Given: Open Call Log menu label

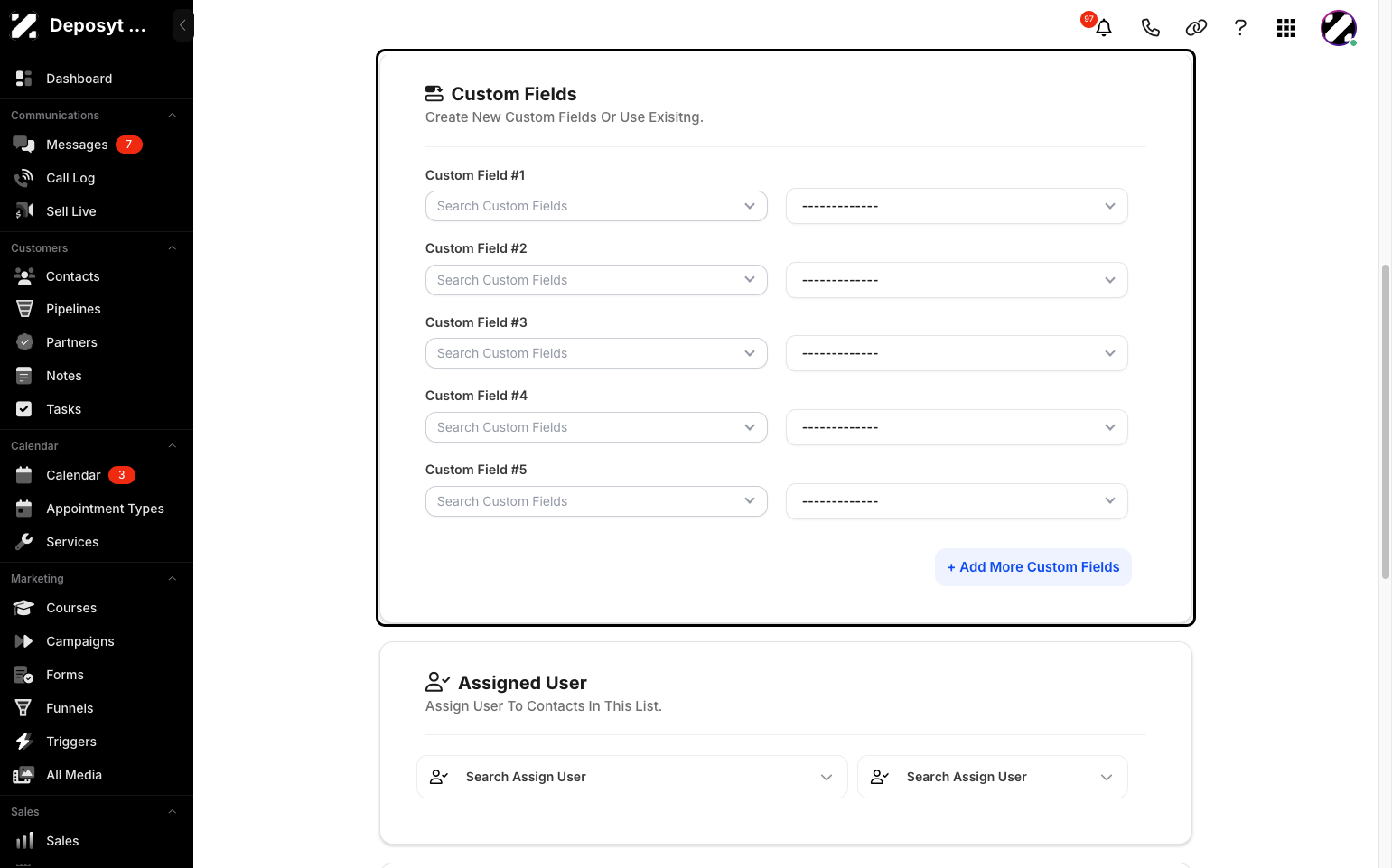Looking at the screenshot, I should (70, 178).
